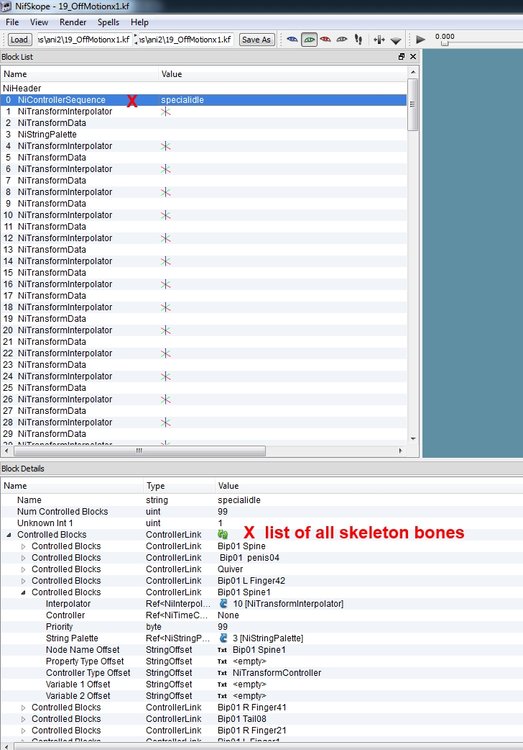Select the 3 NiStringPalette row
523x750 pixels.
[204, 134]
